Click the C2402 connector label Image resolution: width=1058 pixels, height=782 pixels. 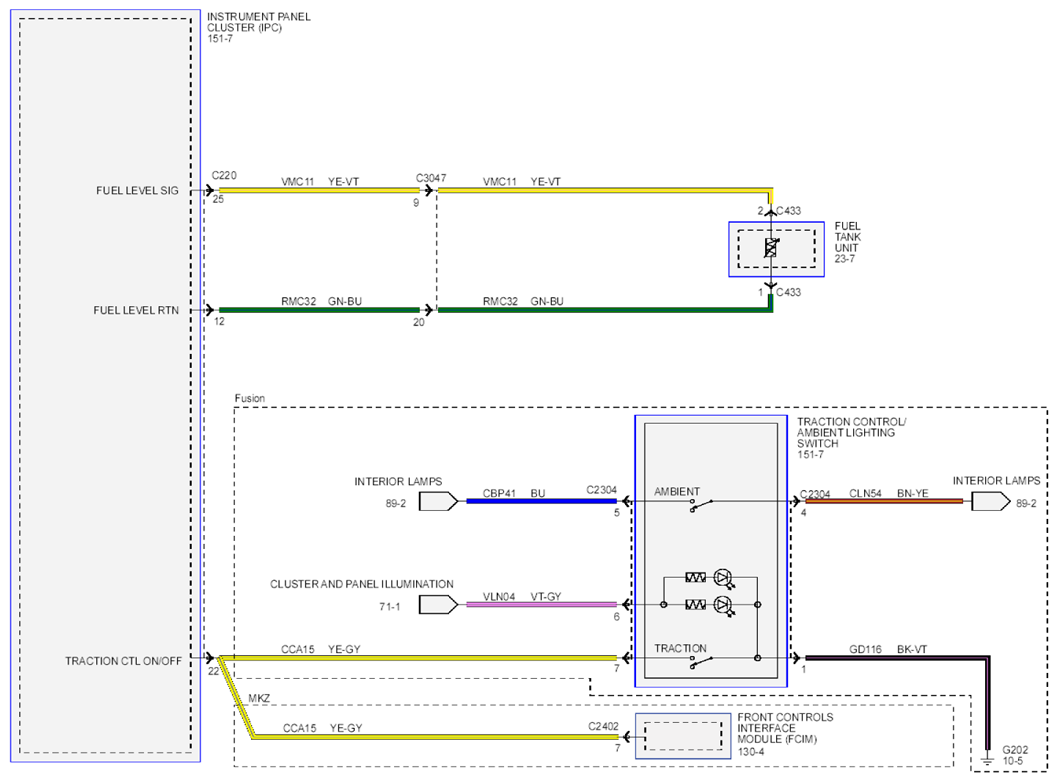[x=603, y=727]
